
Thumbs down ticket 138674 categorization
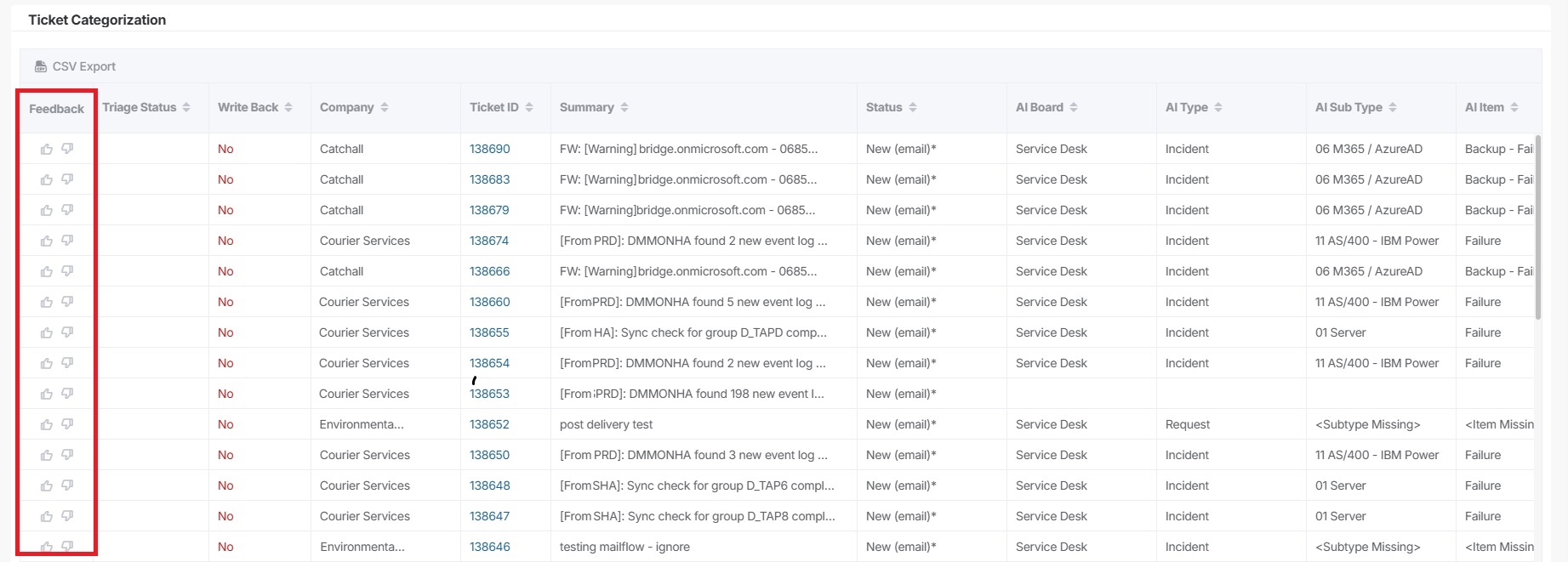coord(67,241)
